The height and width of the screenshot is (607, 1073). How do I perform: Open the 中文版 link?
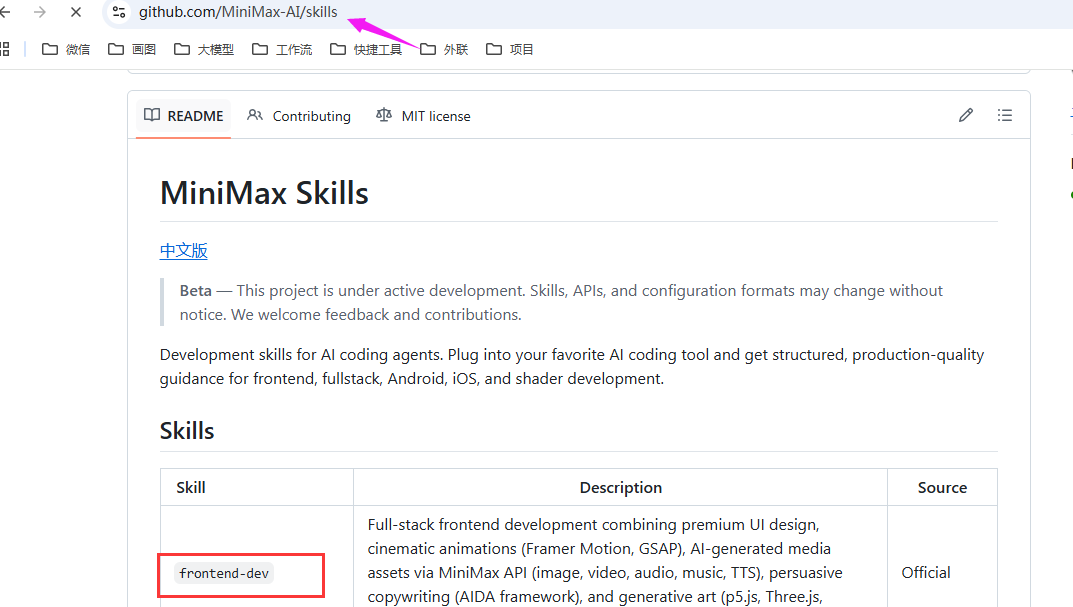183,250
